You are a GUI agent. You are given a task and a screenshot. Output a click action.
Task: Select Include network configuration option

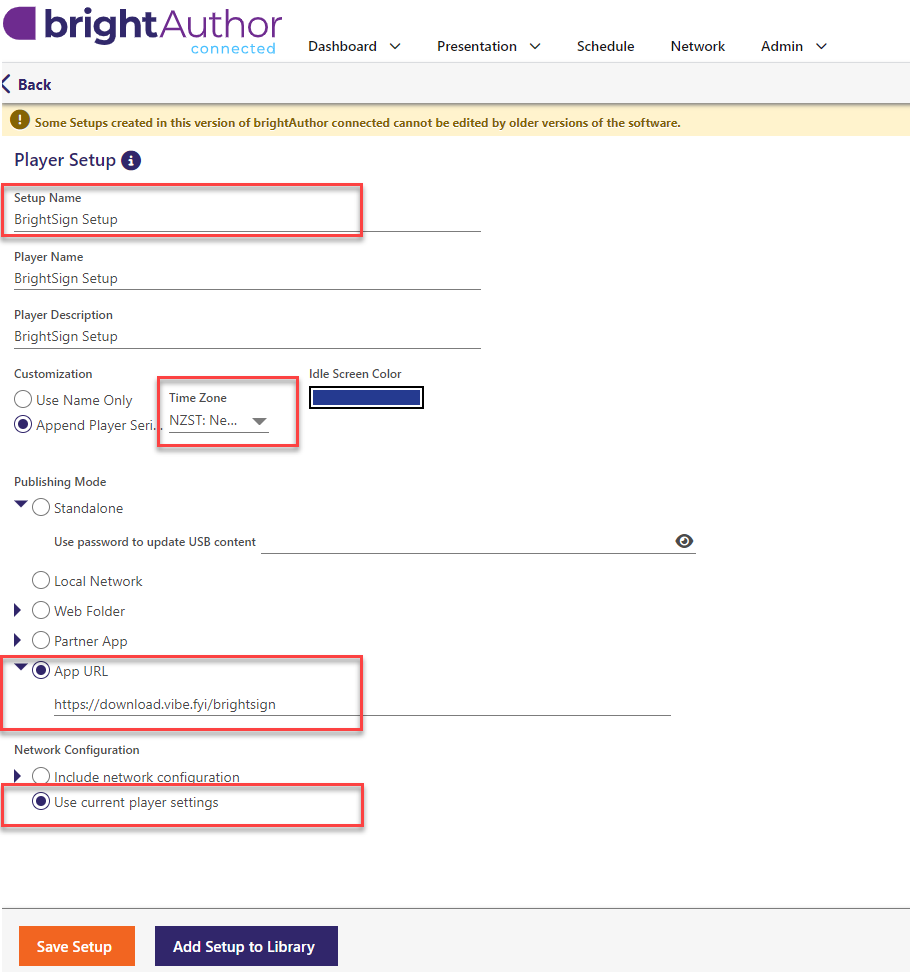coord(41,776)
